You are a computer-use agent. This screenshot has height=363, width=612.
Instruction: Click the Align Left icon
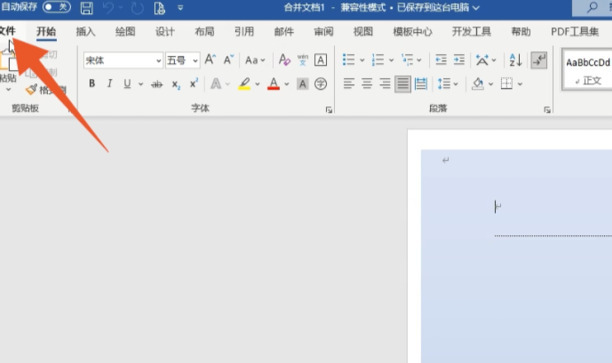pos(349,84)
